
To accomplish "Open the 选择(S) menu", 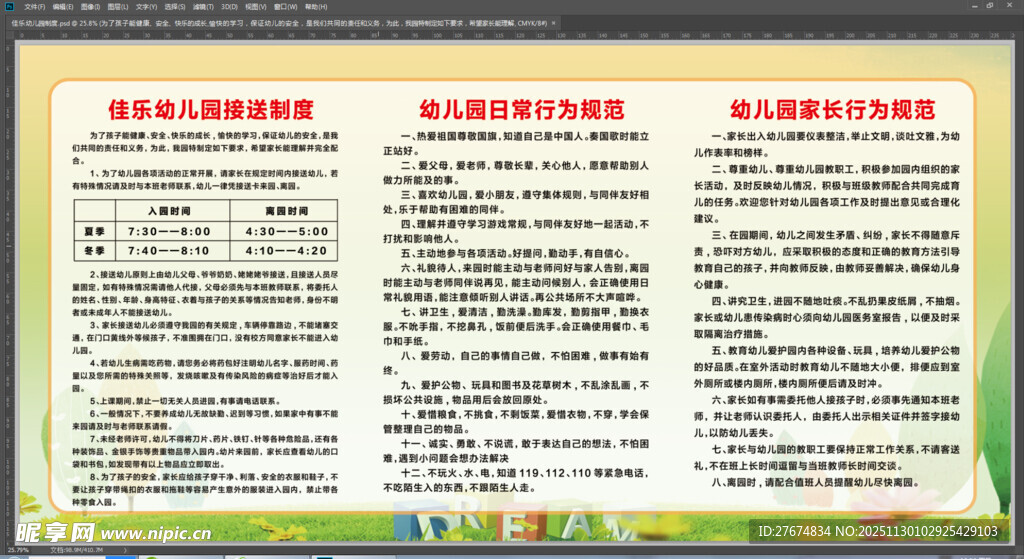I will (x=174, y=7).
